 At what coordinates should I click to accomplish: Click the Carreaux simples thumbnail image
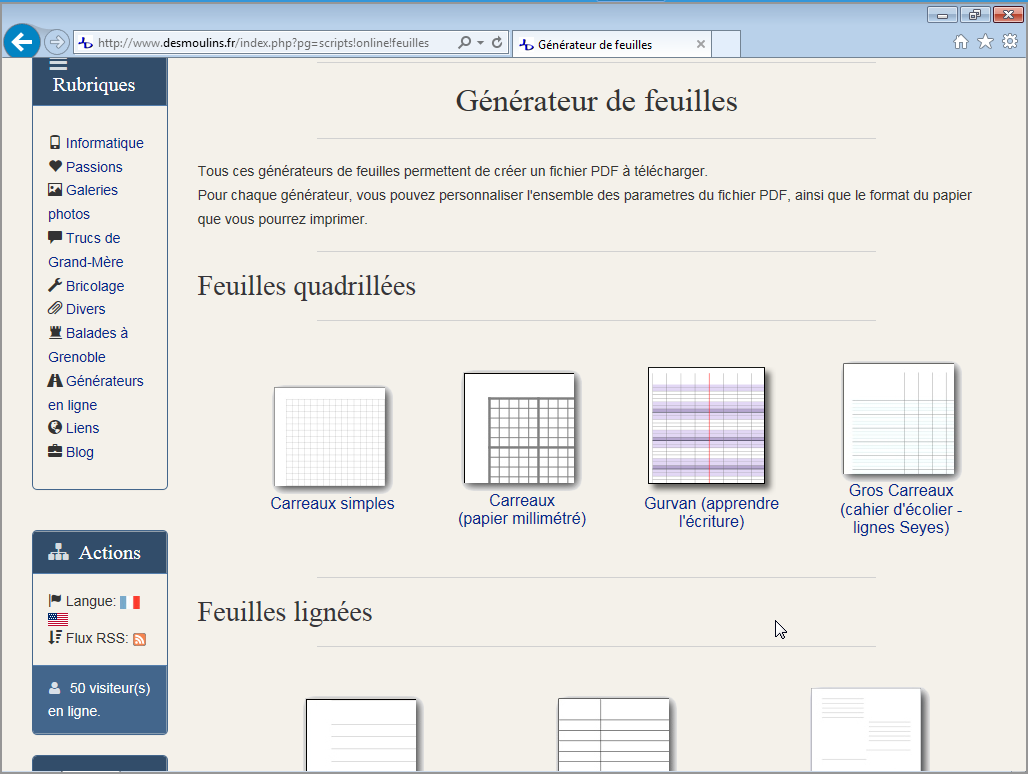pyautogui.click(x=330, y=436)
